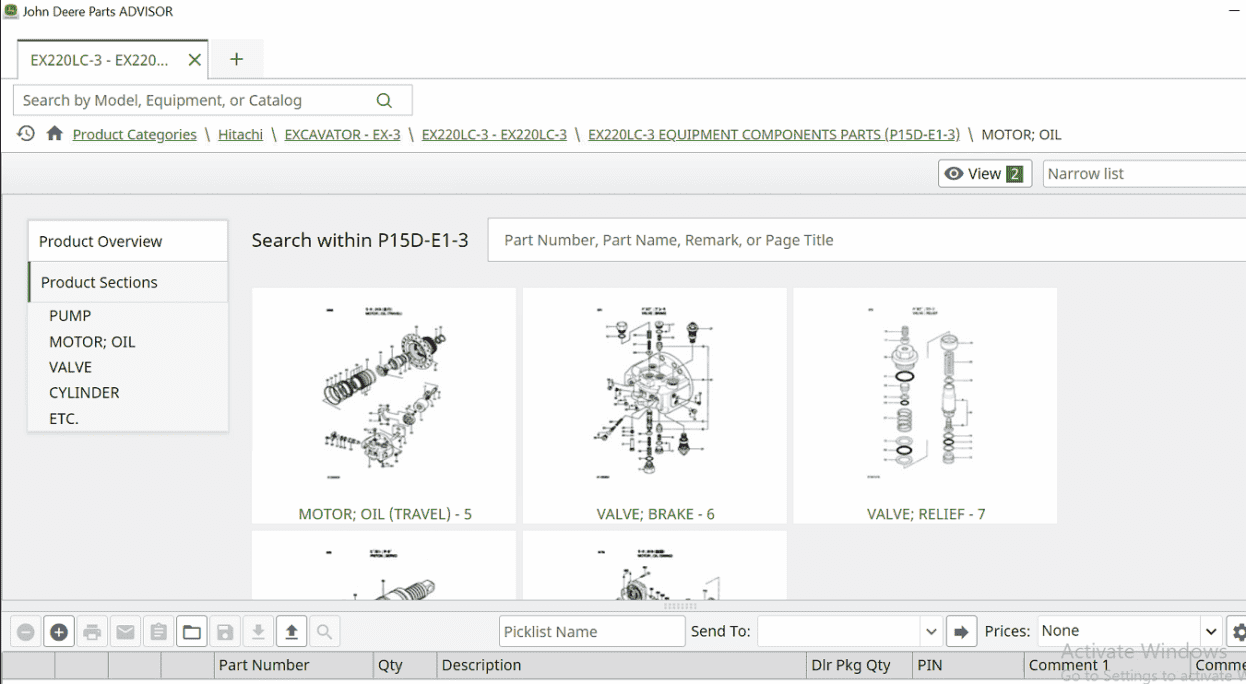Open the VALVE section

point(70,367)
